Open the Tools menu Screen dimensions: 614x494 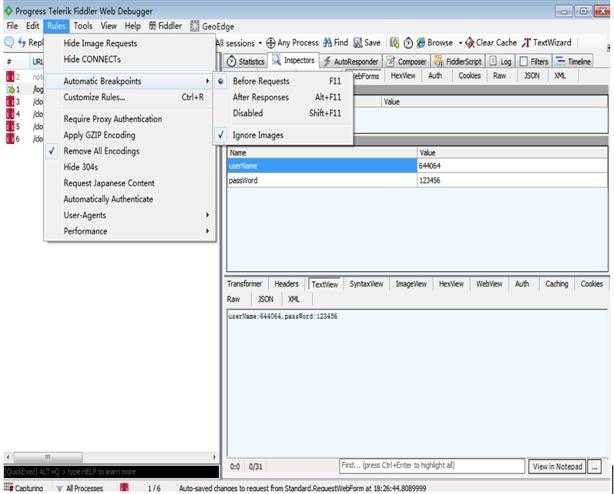[83, 26]
